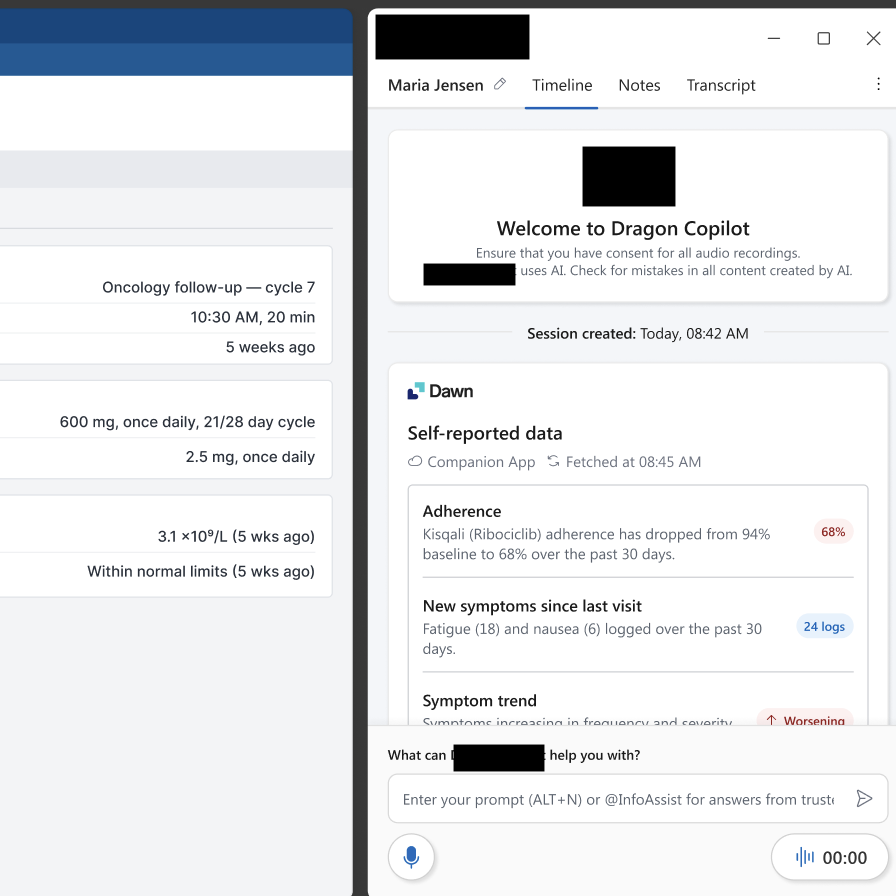Click the Worsening trend badge

[805, 720]
